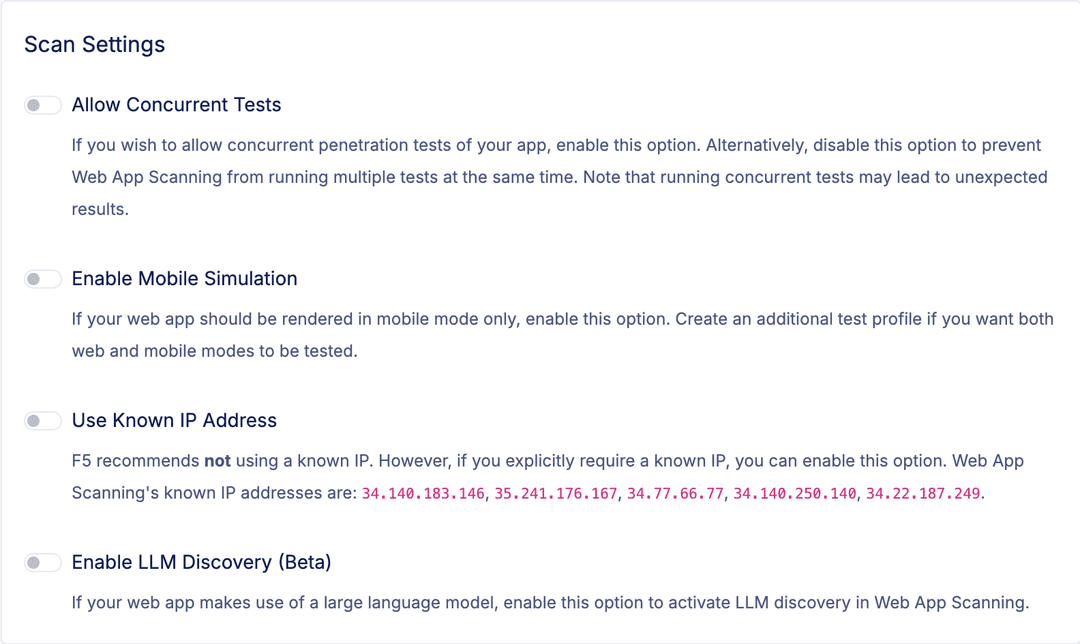Pick the 34.22.187.249 IP address
This screenshot has height=644, width=1080.
923,494
